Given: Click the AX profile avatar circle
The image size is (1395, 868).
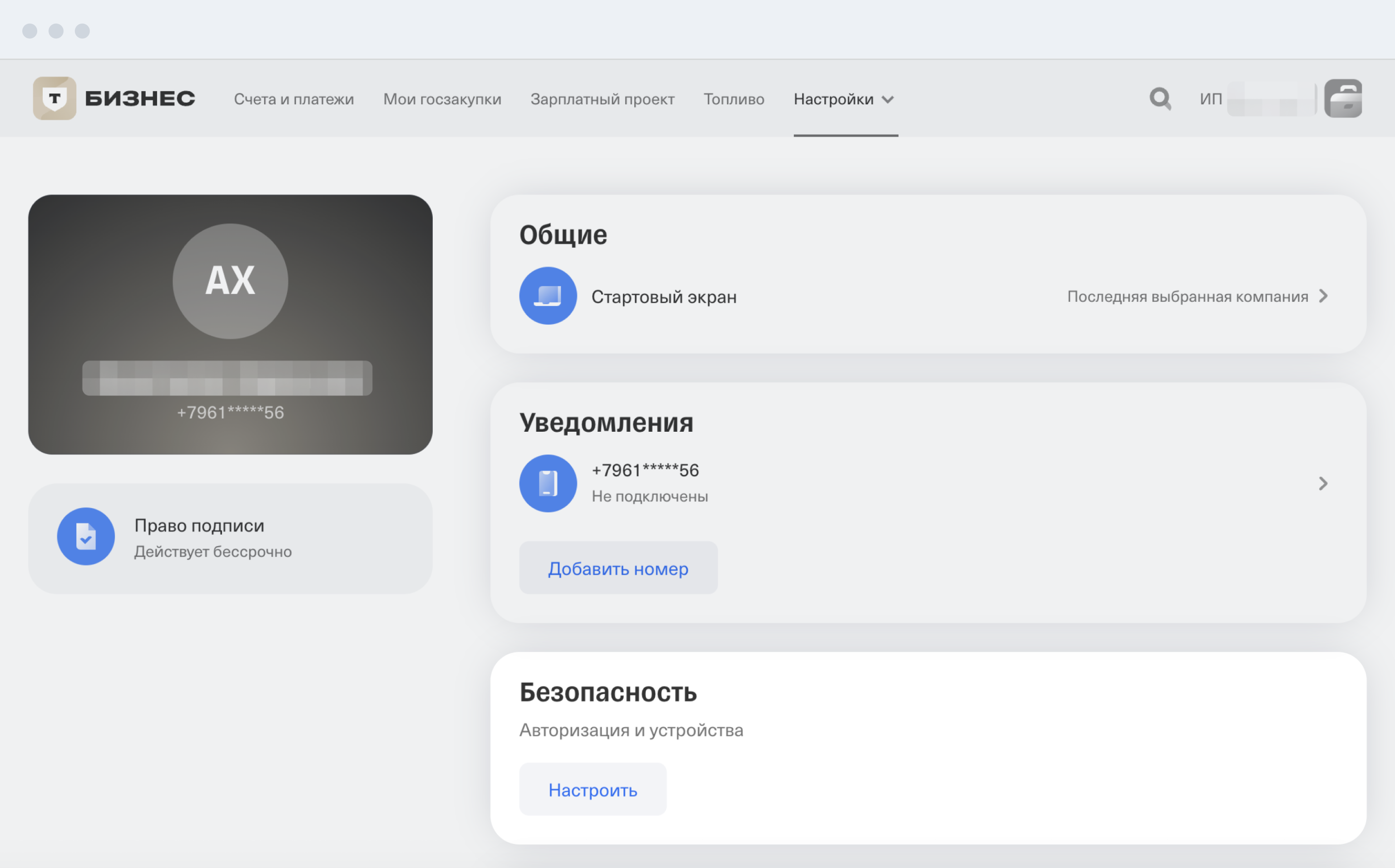Looking at the screenshot, I should (230, 281).
